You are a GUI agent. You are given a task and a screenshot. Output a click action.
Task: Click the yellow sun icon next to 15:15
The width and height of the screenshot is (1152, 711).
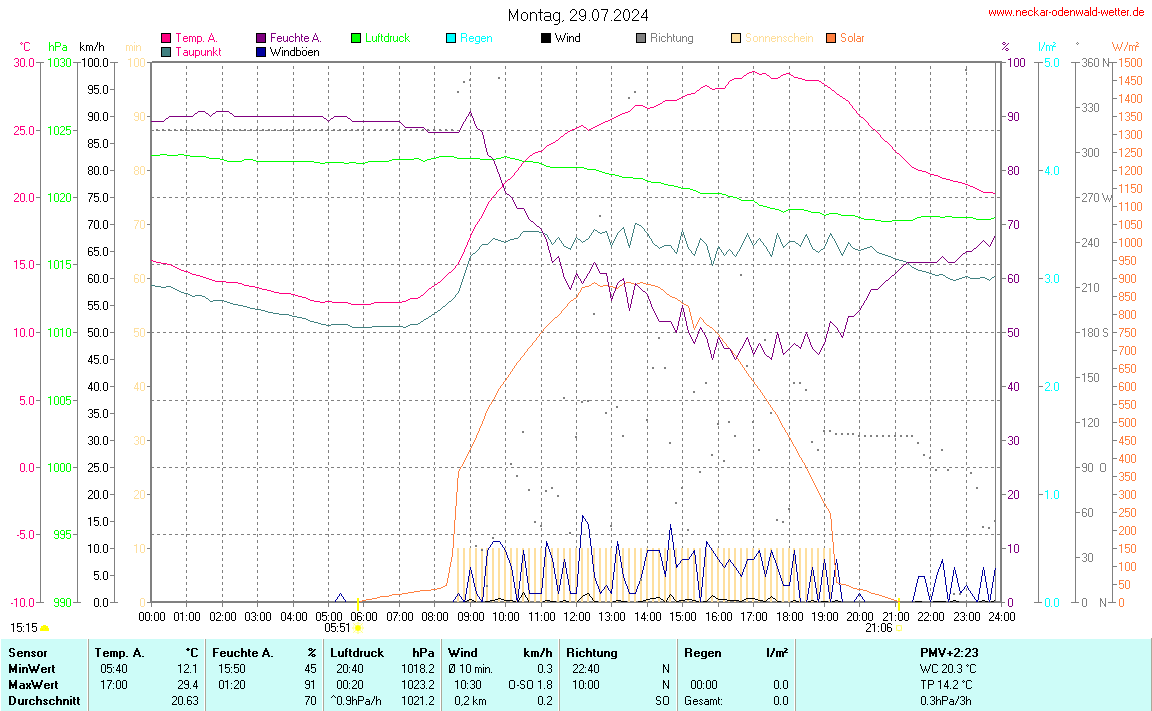(x=44, y=629)
